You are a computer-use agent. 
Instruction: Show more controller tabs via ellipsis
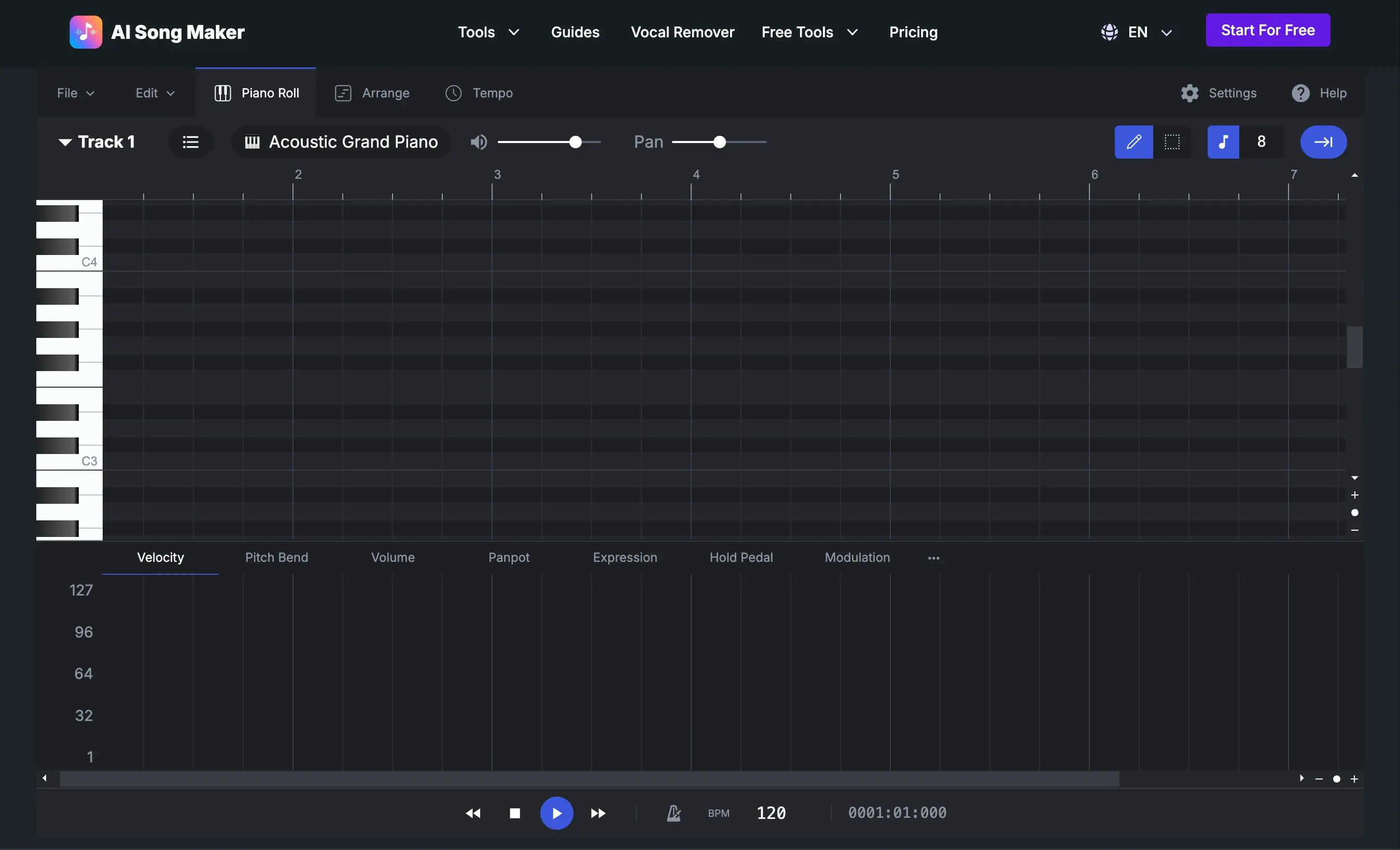tap(933, 558)
